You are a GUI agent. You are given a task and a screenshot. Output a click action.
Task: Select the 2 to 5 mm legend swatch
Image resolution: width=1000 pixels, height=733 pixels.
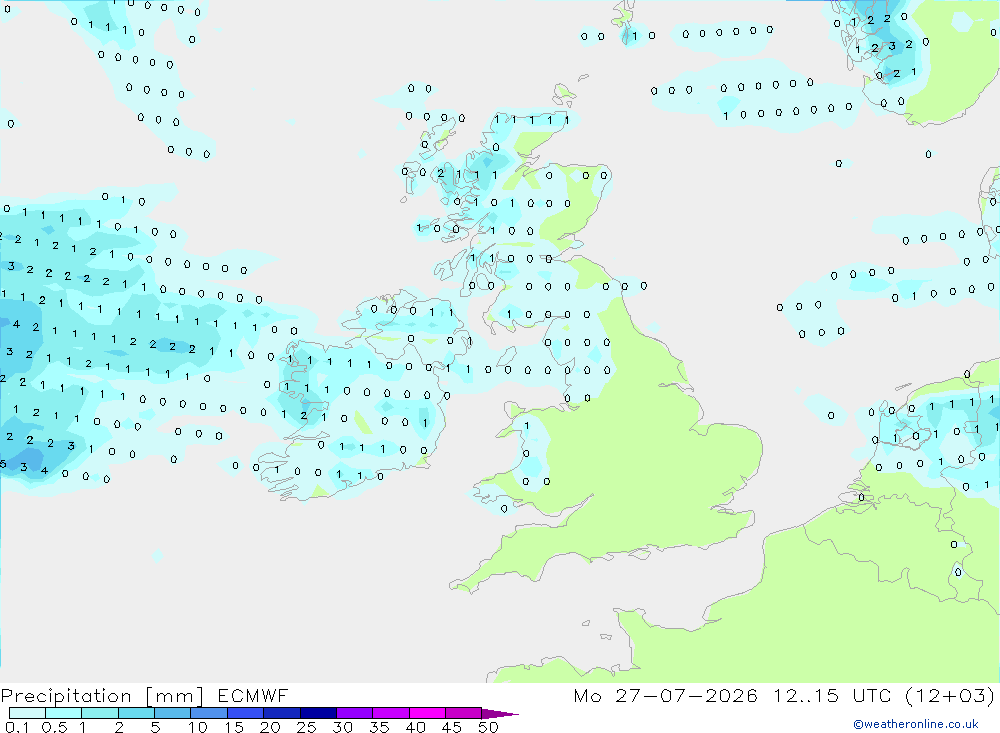[x=136, y=713]
